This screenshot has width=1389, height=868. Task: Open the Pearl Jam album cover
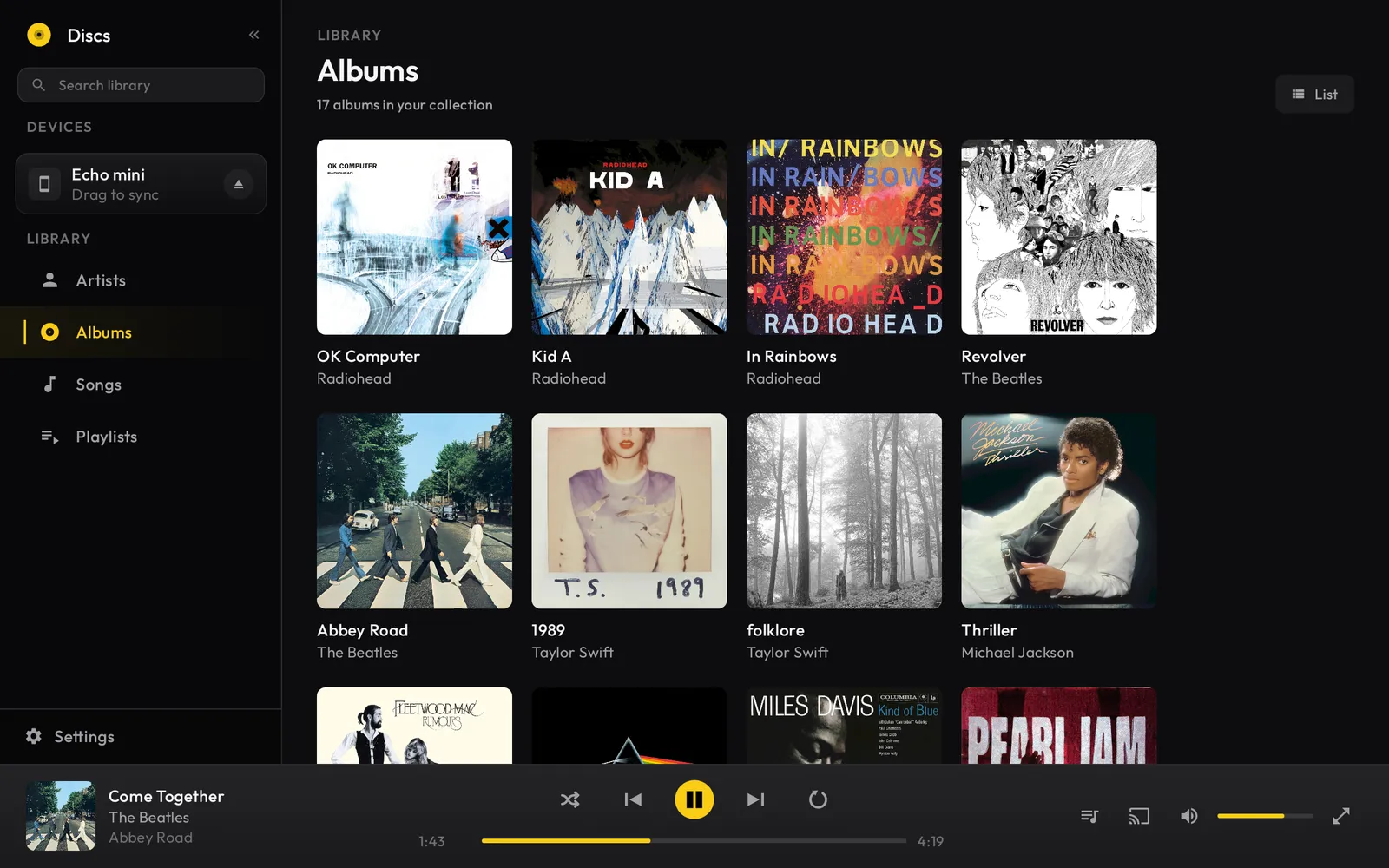pos(1059,726)
